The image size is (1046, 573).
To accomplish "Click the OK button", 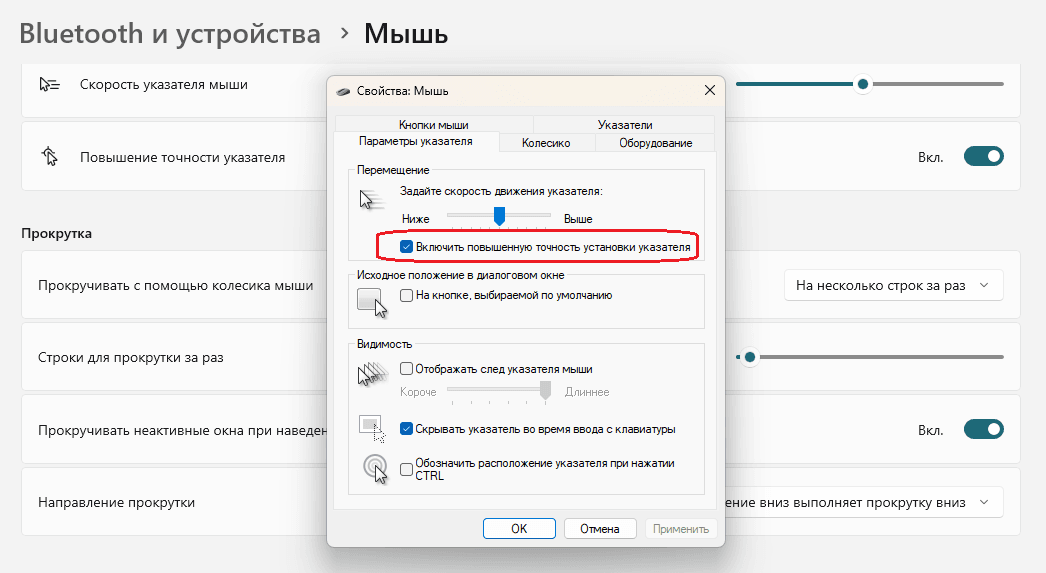I will (519, 528).
